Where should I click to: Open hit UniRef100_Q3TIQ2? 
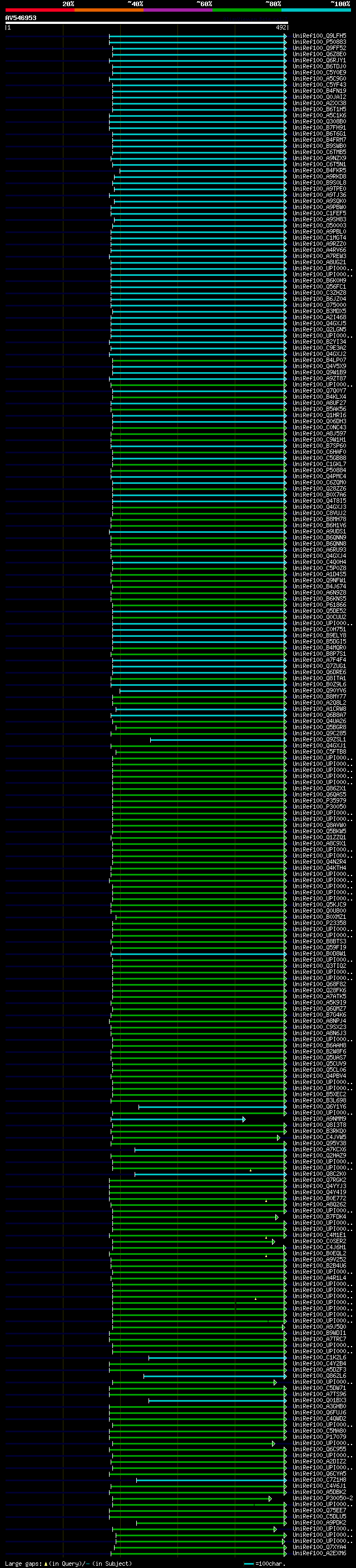pyautogui.click(x=319, y=966)
